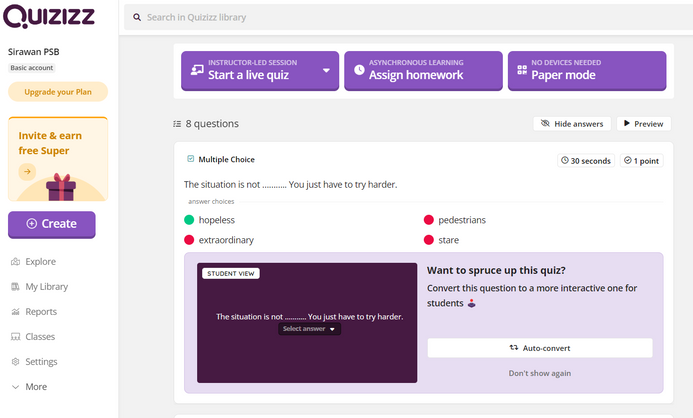This screenshot has height=418, width=693.
Task: Select the green 'hopeless' answer choice
Action: tap(216, 220)
